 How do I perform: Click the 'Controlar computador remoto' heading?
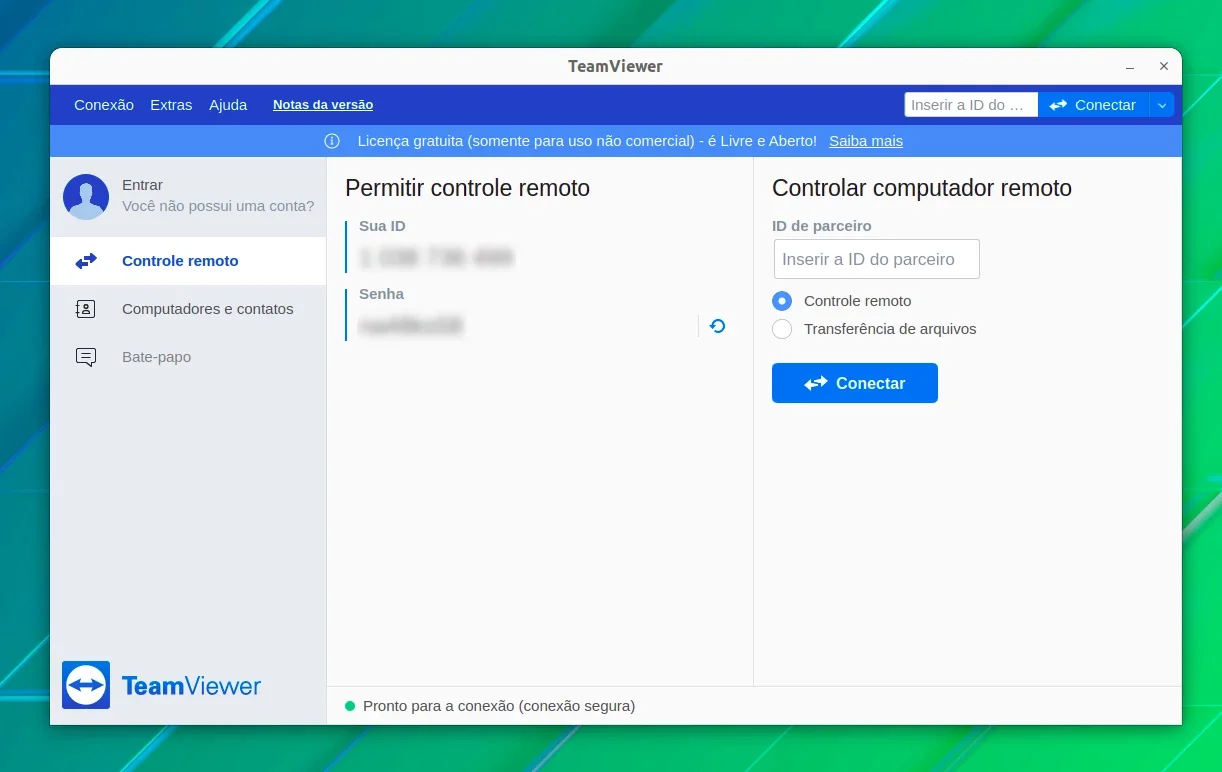pos(922,188)
